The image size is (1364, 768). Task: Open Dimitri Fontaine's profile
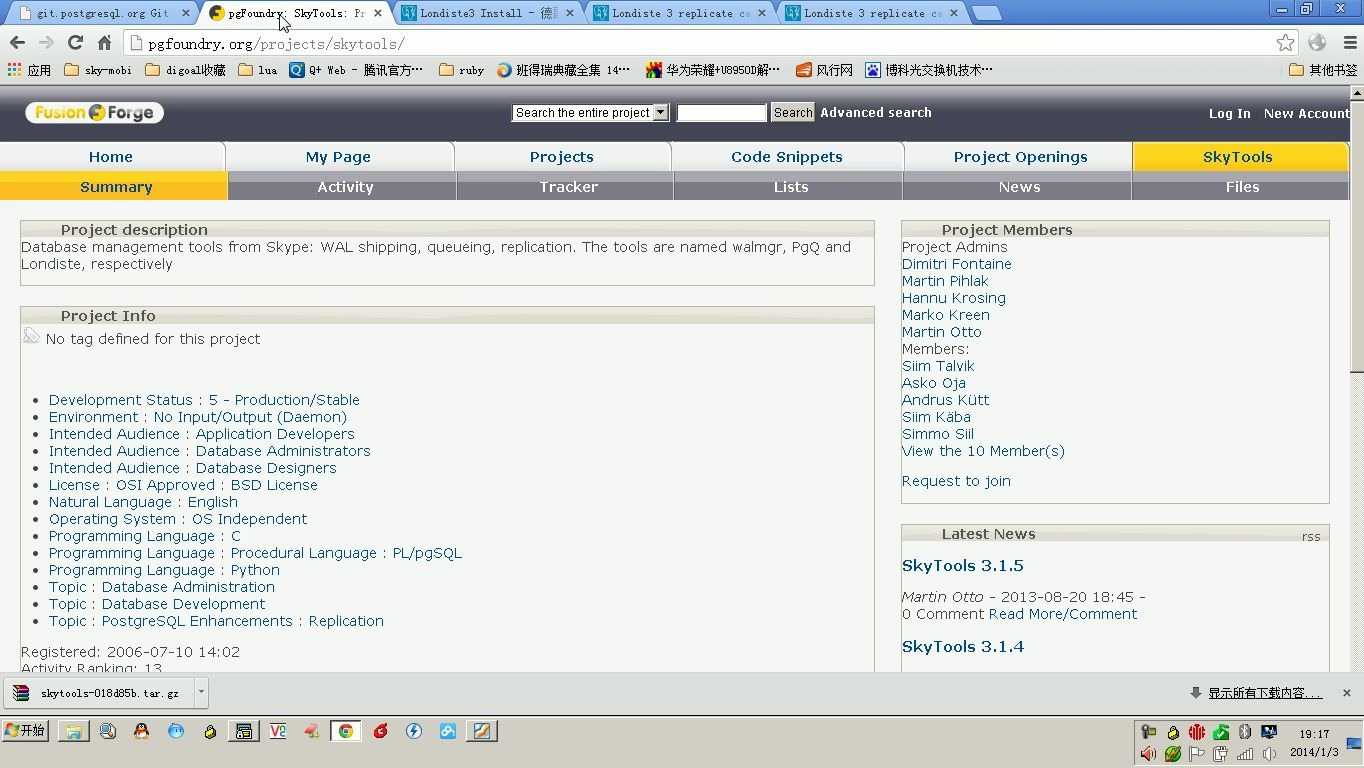(957, 264)
